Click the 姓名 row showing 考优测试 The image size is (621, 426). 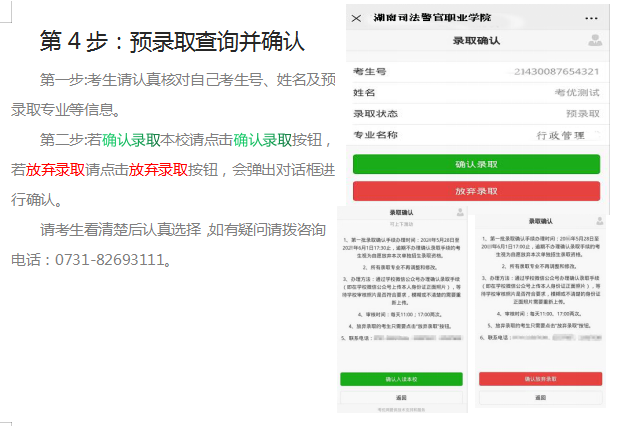[476, 93]
